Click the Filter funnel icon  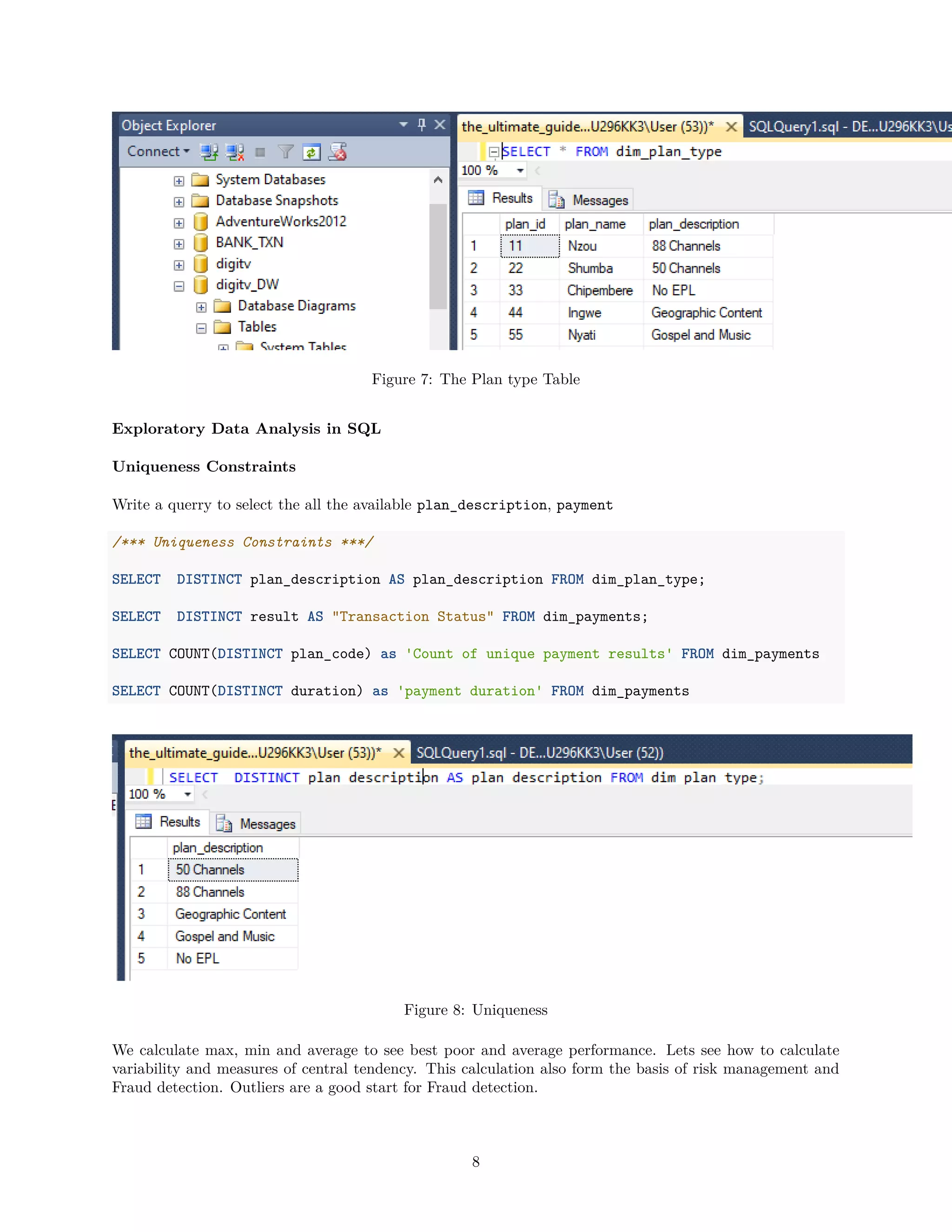click(x=286, y=151)
